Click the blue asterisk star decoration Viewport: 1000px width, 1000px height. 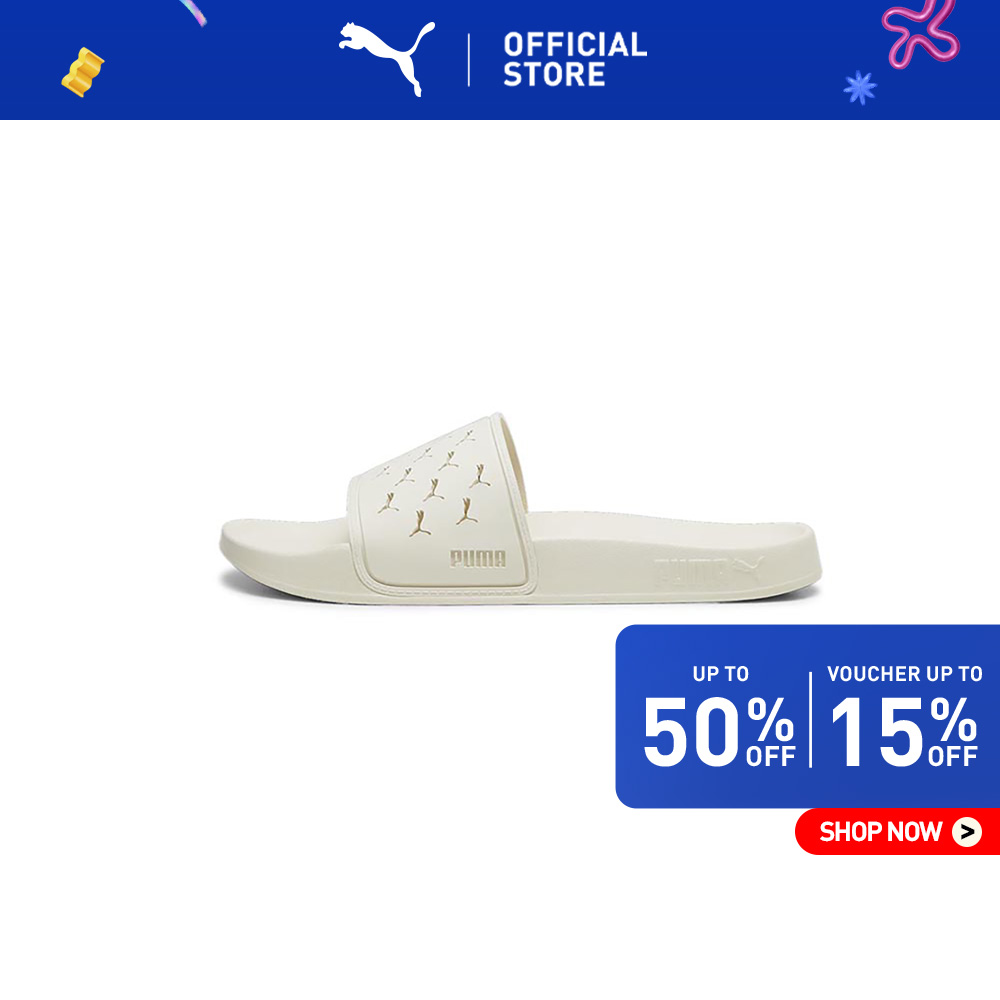coord(860,87)
